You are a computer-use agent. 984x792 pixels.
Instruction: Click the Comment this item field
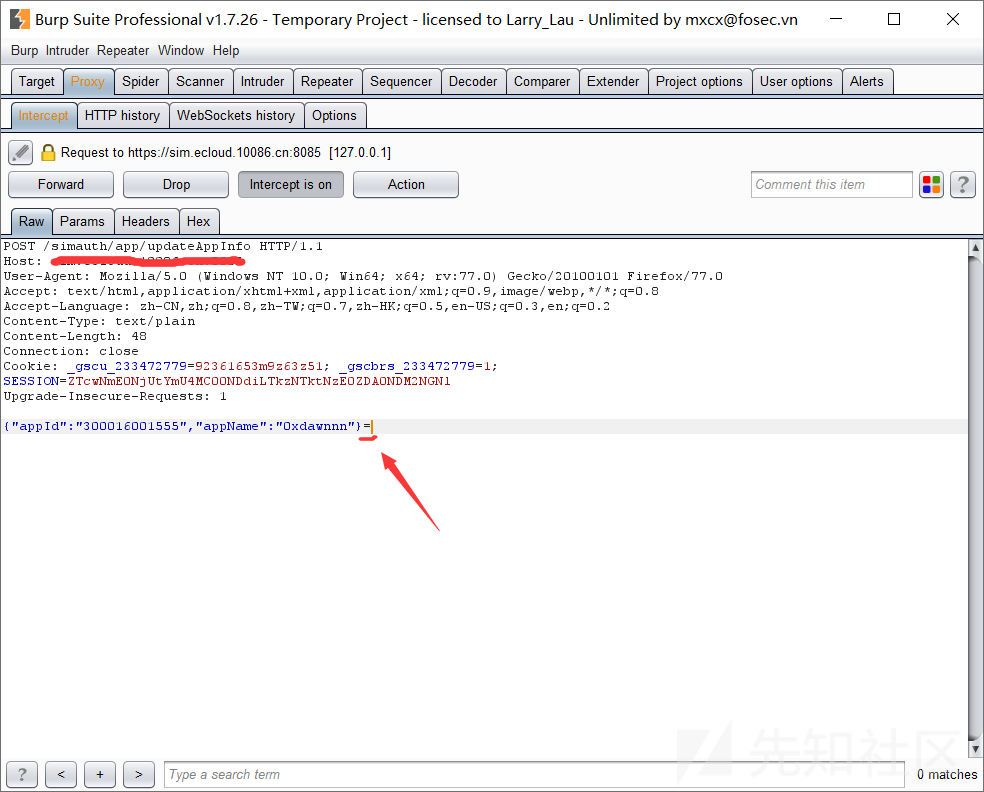click(832, 185)
